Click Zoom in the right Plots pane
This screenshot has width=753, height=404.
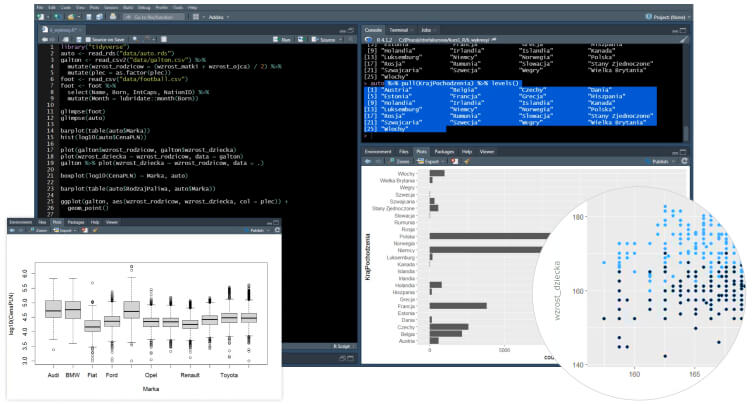tap(404, 160)
